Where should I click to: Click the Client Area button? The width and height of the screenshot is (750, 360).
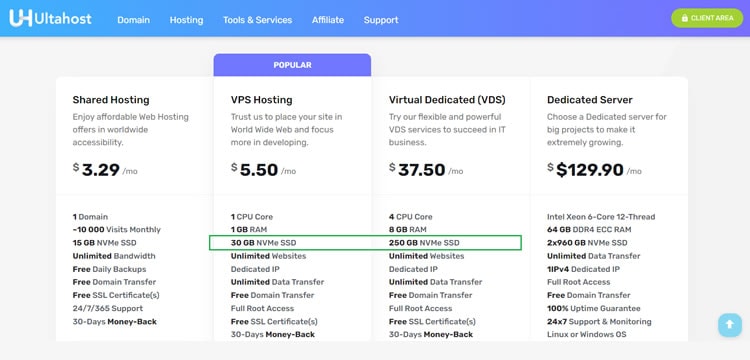coord(707,18)
